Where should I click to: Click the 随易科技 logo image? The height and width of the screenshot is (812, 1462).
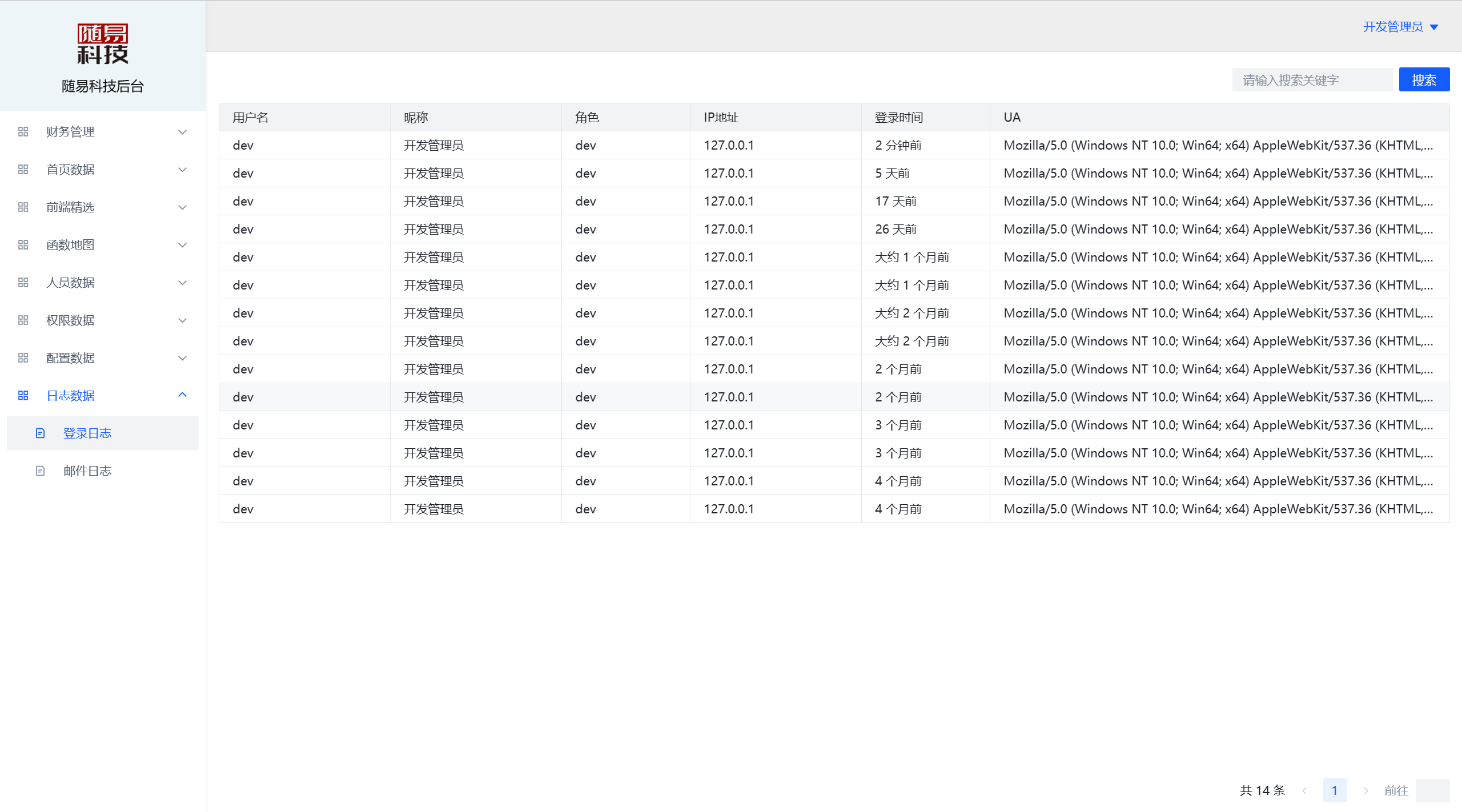pyautogui.click(x=103, y=43)
